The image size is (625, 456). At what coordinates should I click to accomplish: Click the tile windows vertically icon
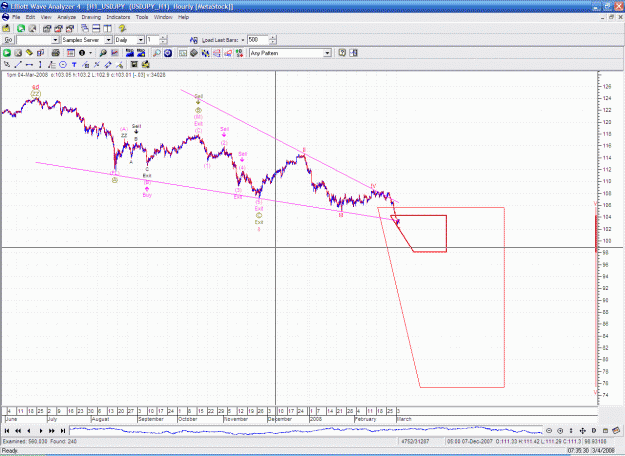[x=107, y=28]
